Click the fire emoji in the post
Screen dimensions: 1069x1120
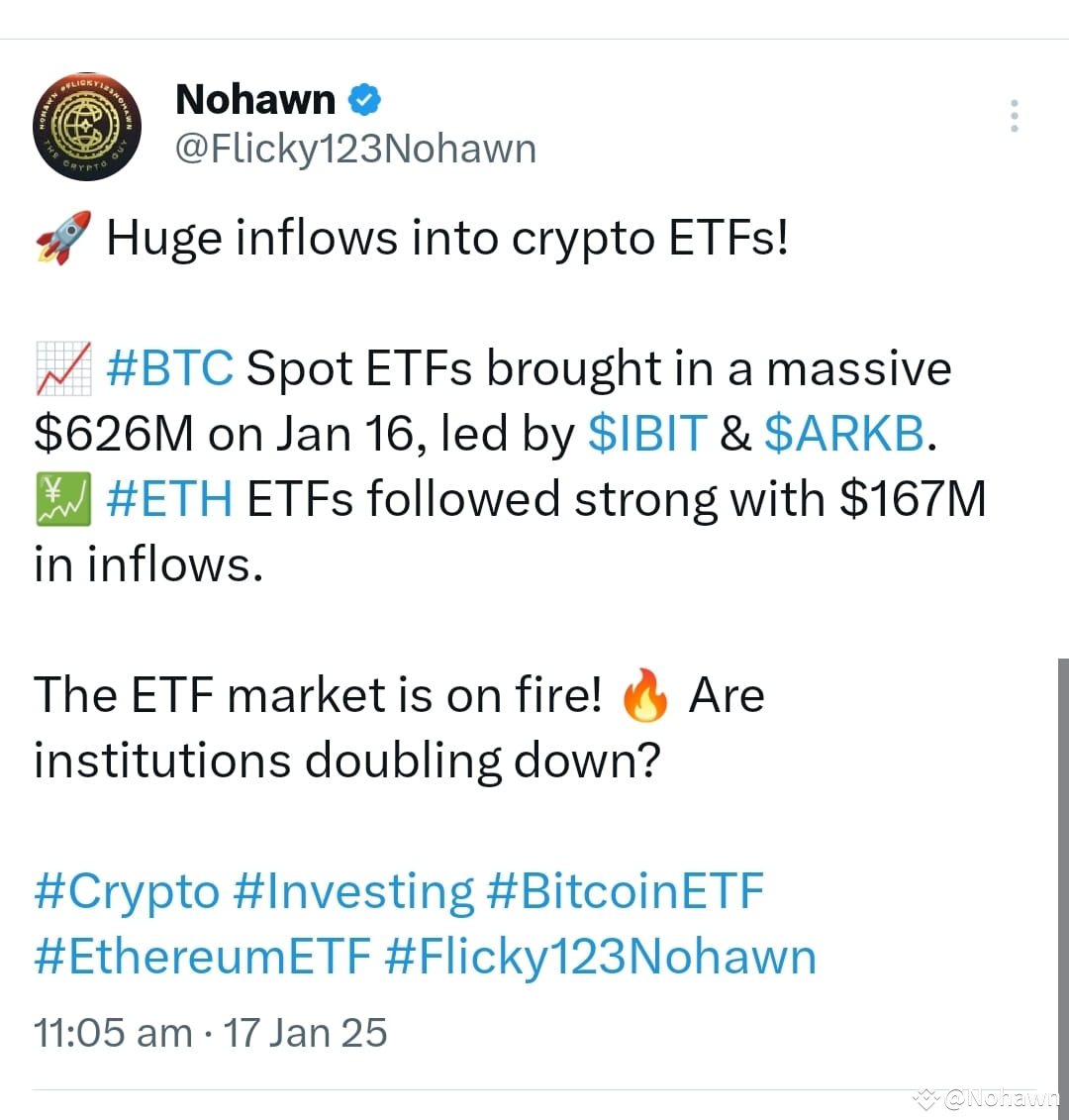click(645, 693)
